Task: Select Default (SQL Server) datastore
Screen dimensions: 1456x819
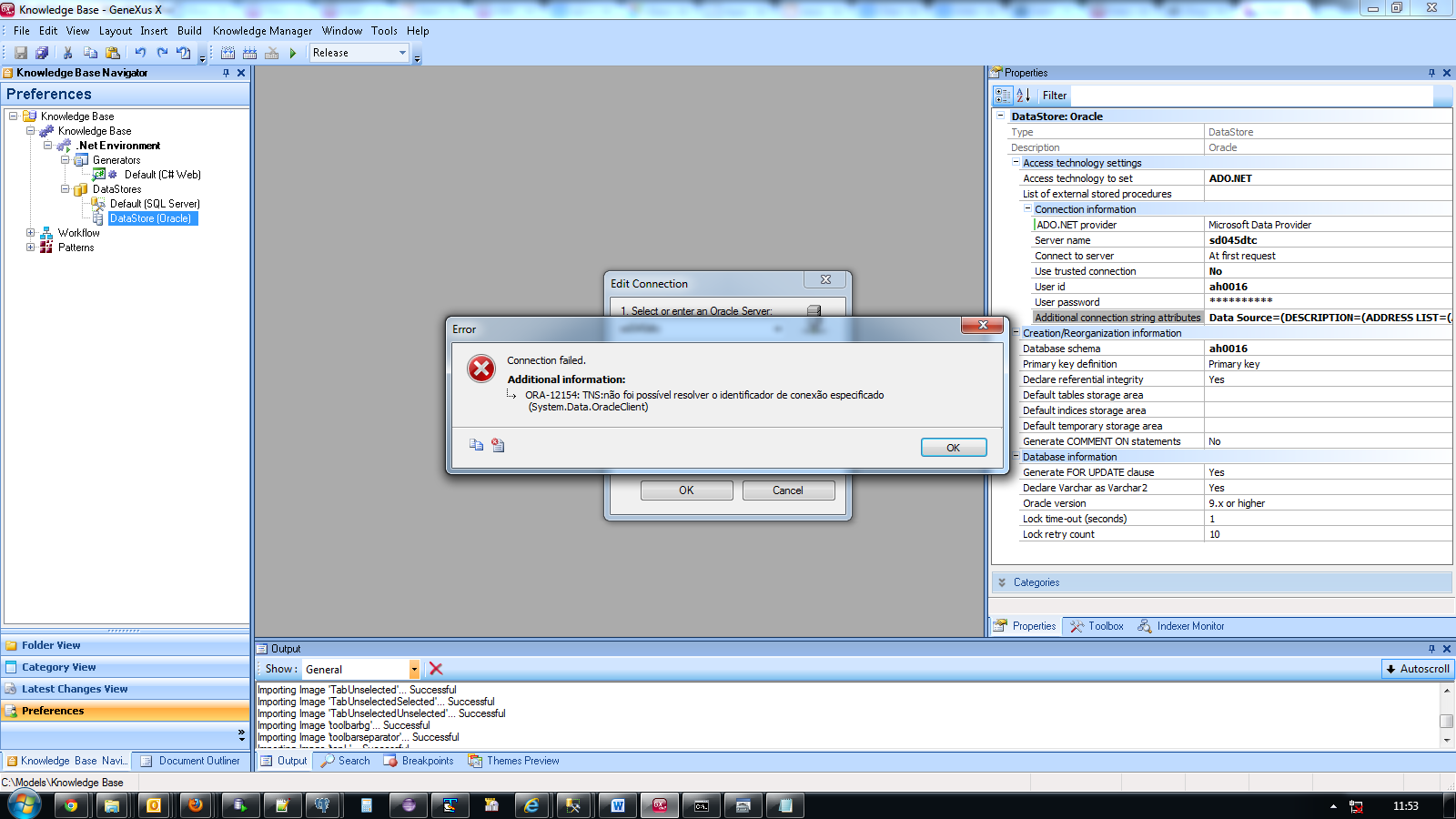Action: pos(155,204)
